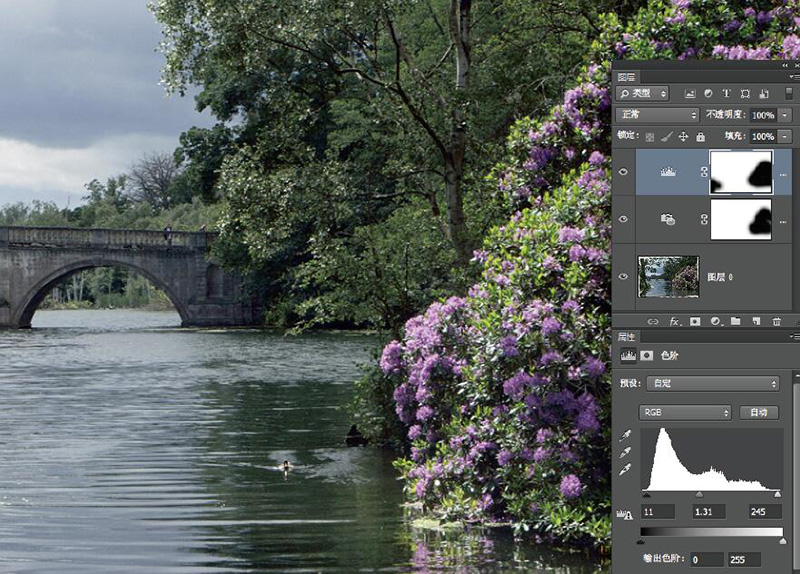800x574 pixels.
Task: Create a new layer
Action: (x=756, y=321)
